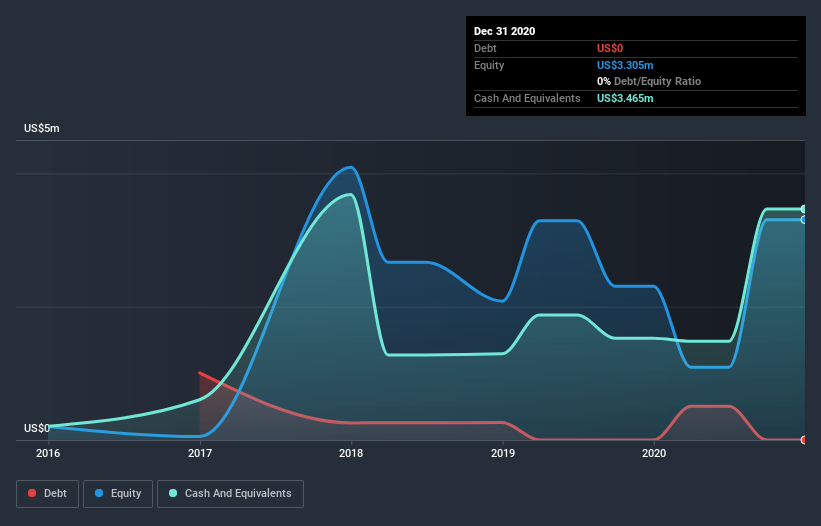Toggle the Debt series legend button
Viewport: 821px width, 526px height.
point(48,494)
